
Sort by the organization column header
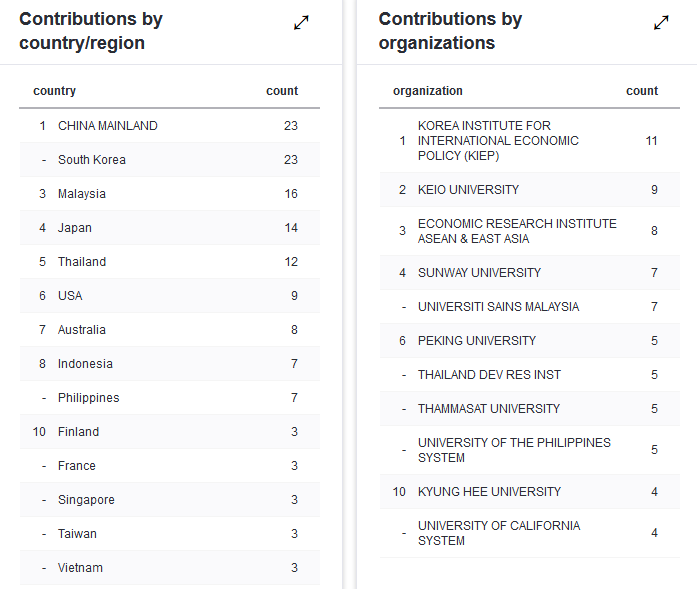pos(428,91)
